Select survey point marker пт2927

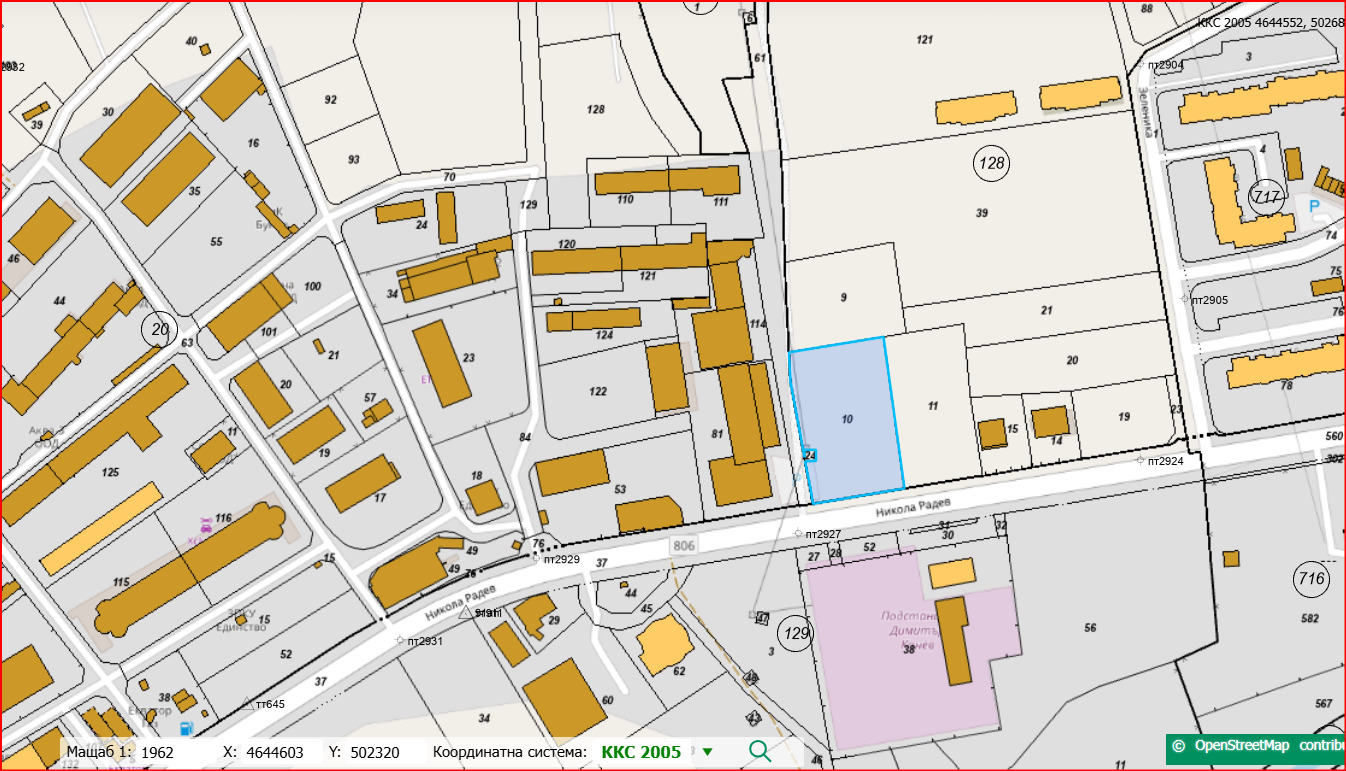798,533
